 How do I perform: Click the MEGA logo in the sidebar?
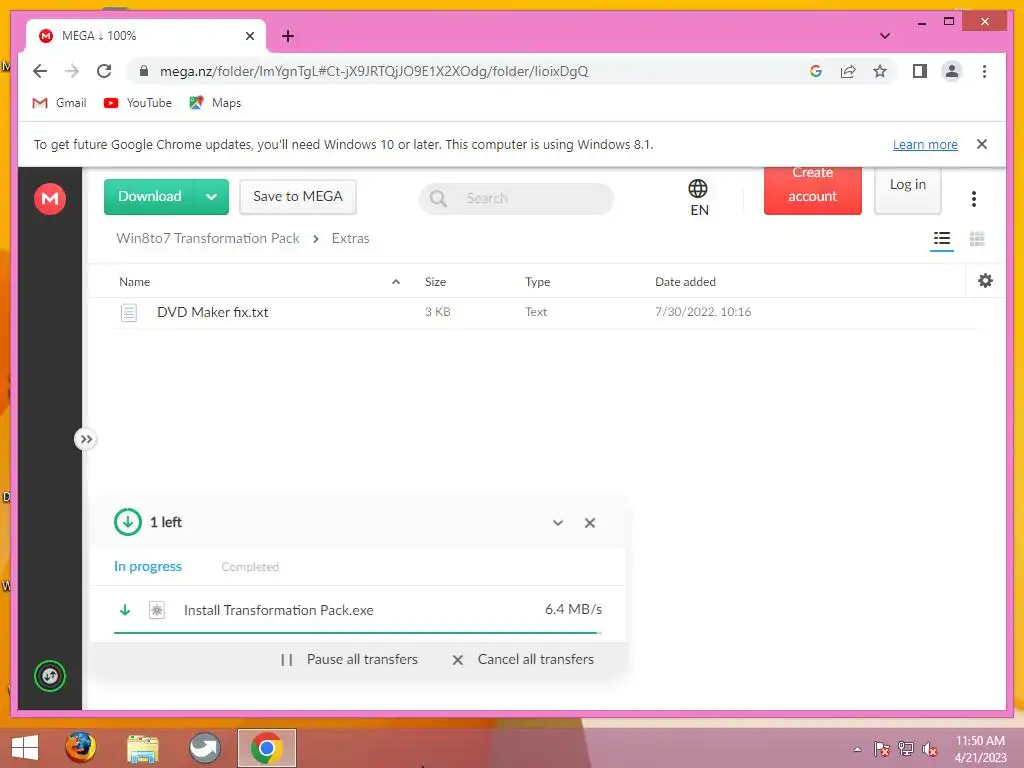50,198
